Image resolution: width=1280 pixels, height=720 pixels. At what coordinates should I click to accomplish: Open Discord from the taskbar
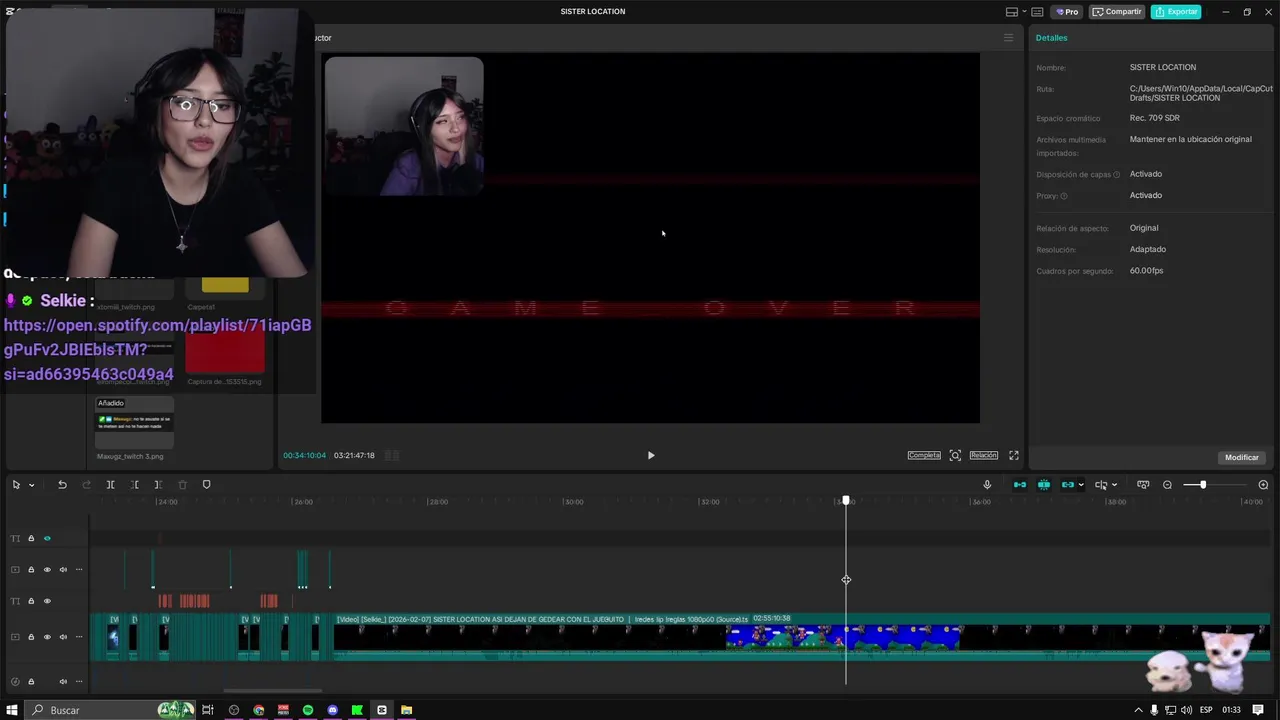point(333,710)
